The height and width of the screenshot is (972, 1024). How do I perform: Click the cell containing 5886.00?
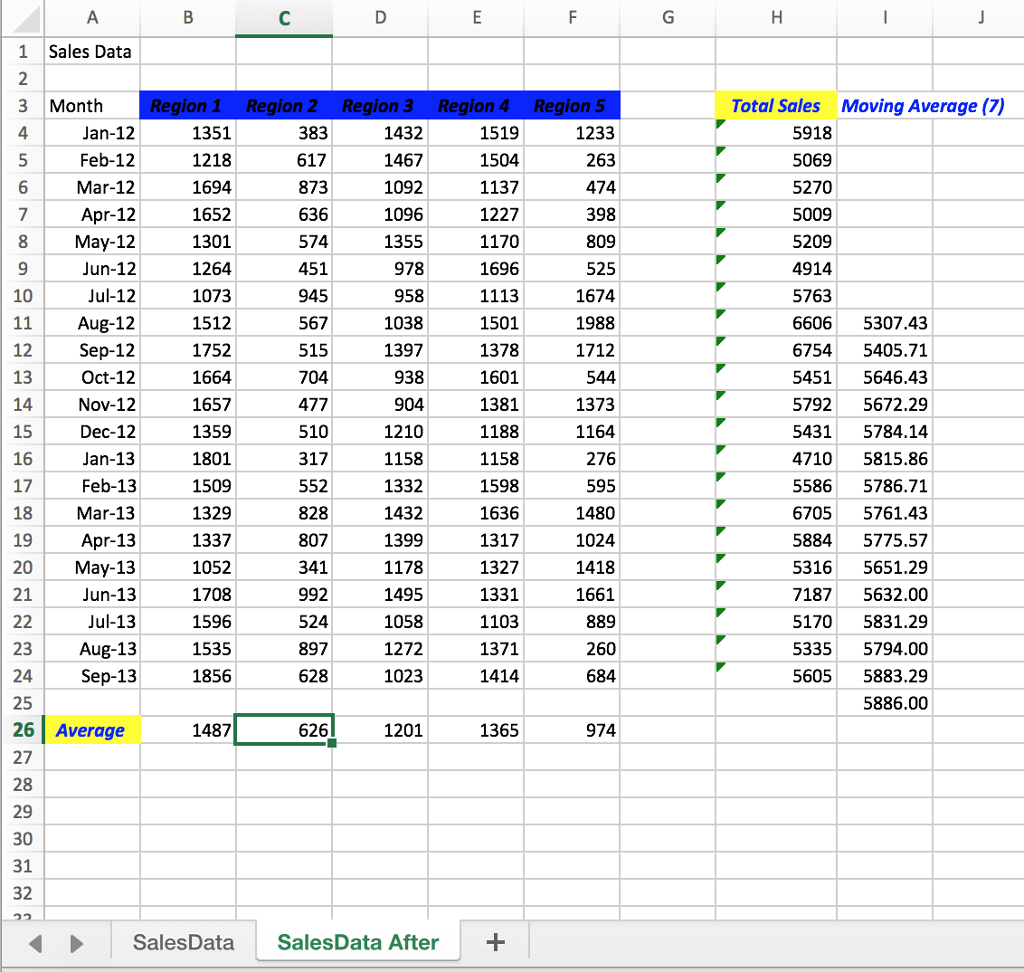[x=884, y=703]
